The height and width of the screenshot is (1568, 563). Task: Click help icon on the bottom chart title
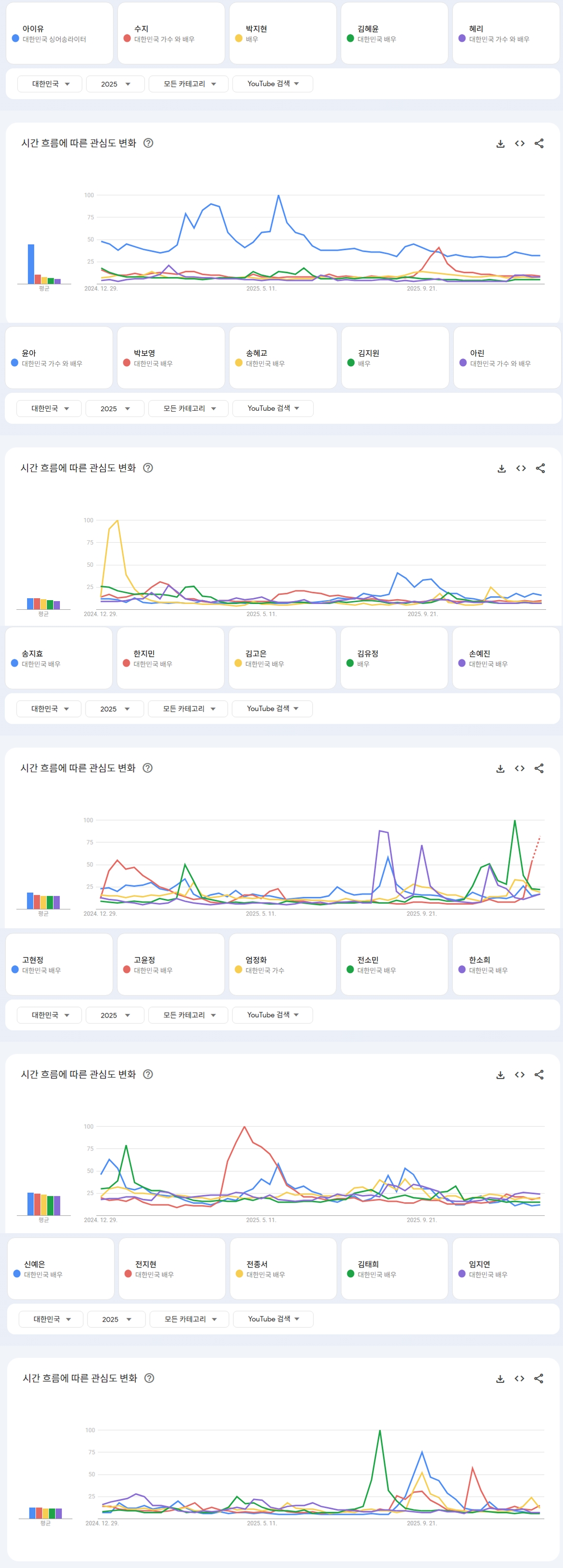149,1378
